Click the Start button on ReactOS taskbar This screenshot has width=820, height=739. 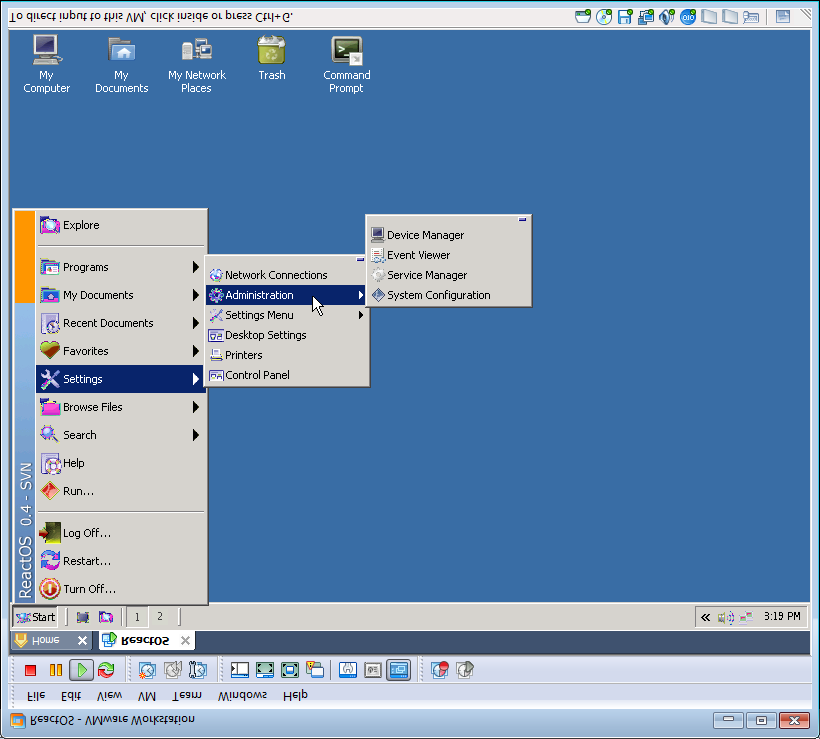(35, 617)
